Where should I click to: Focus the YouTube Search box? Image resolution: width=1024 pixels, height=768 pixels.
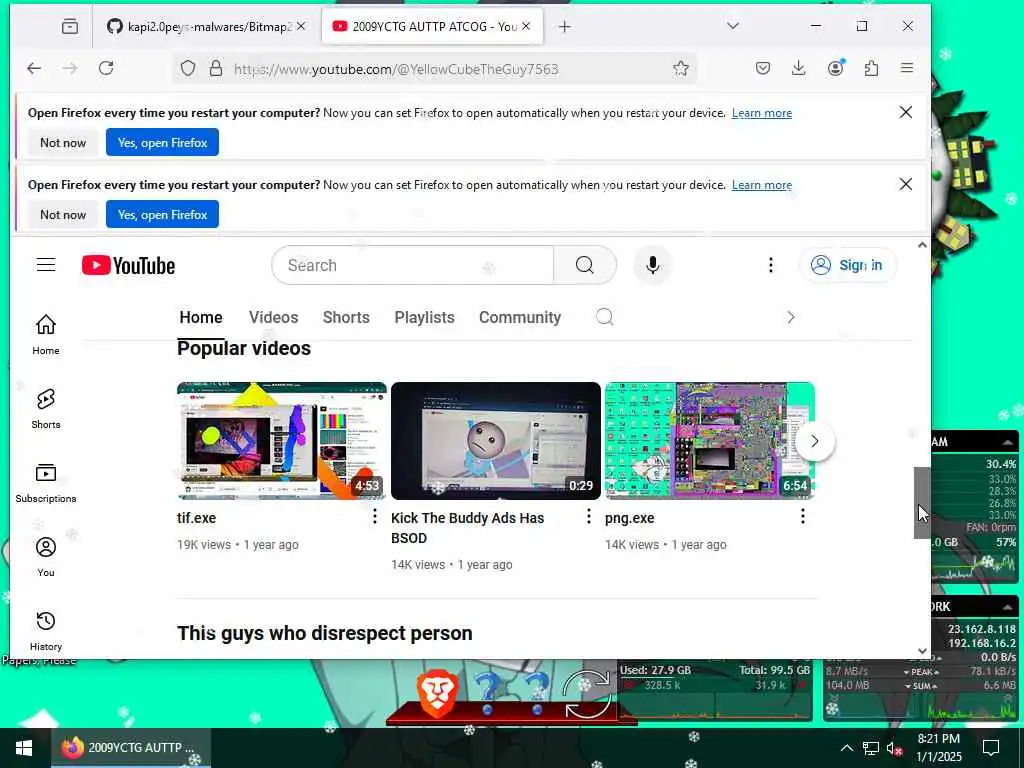point(413,265)
